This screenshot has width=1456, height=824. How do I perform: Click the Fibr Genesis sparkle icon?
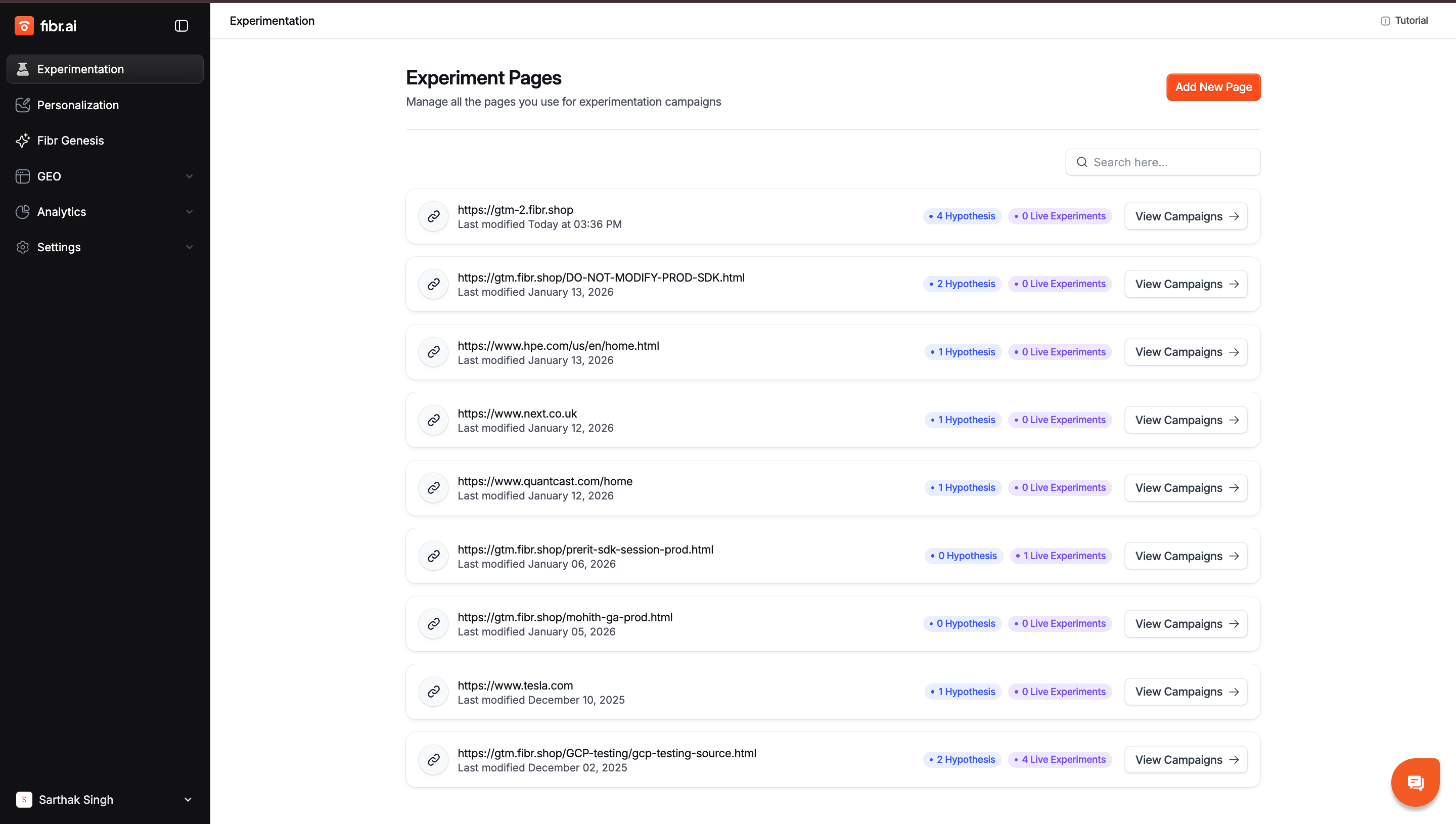pos(23,141)
